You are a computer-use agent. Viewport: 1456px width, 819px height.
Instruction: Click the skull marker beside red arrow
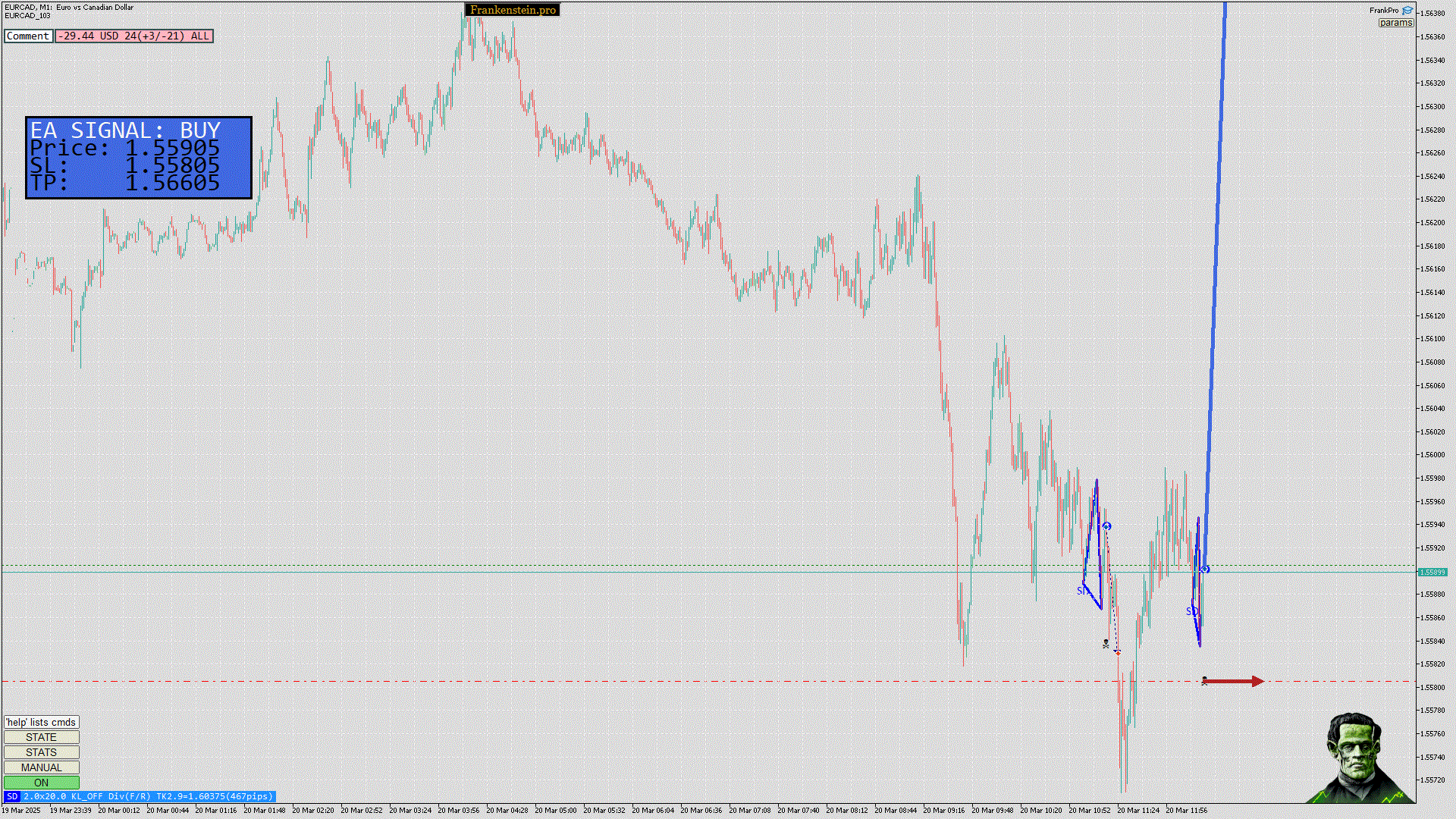(1204, 681)
